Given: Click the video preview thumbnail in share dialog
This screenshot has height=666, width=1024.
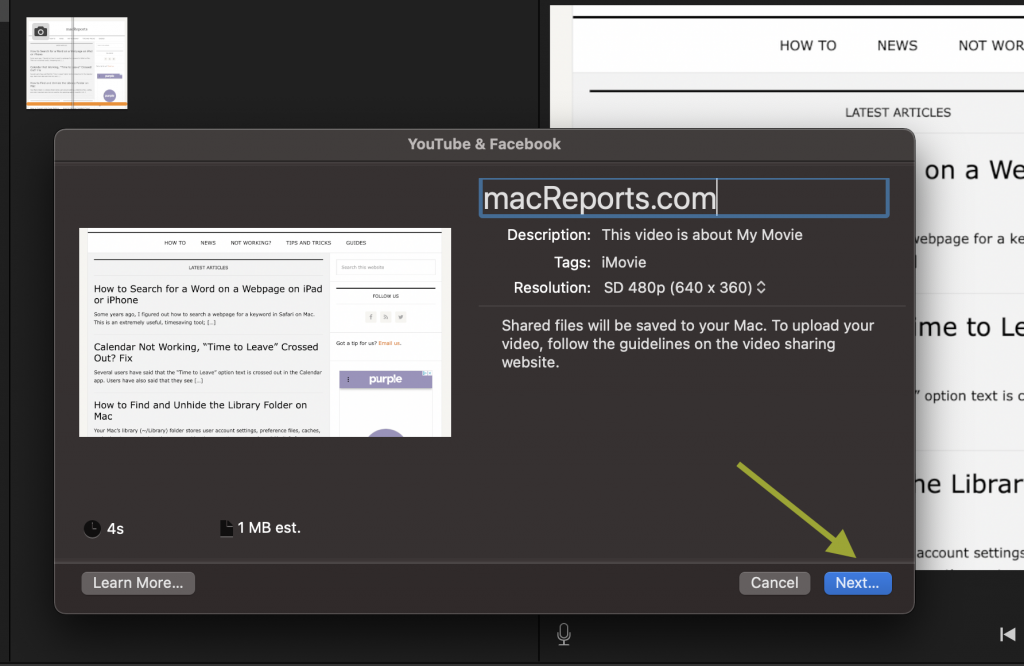Looking at the screenshot, I should point(265,332).
